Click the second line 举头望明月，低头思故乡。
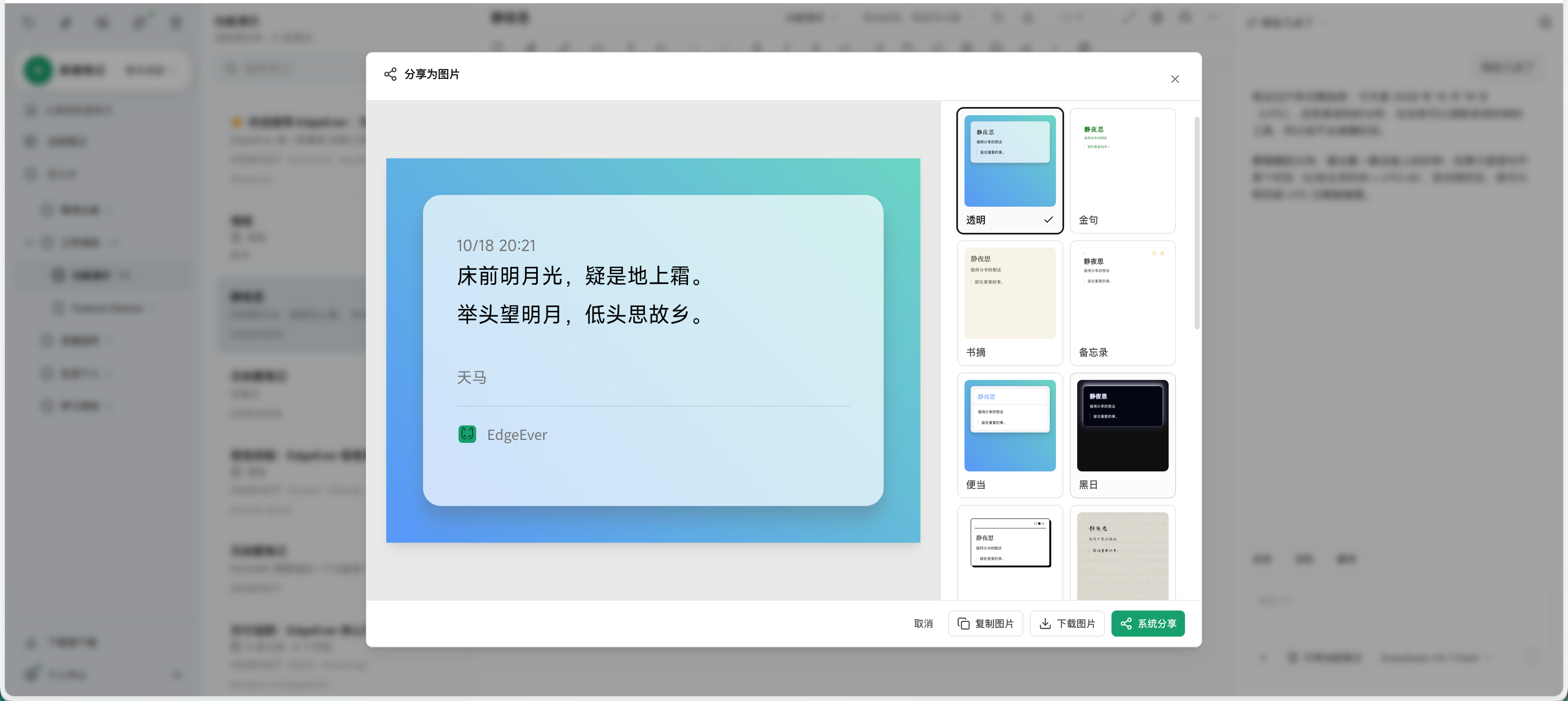The height and width of the screenshot is (701, 1568). point(581,314)
